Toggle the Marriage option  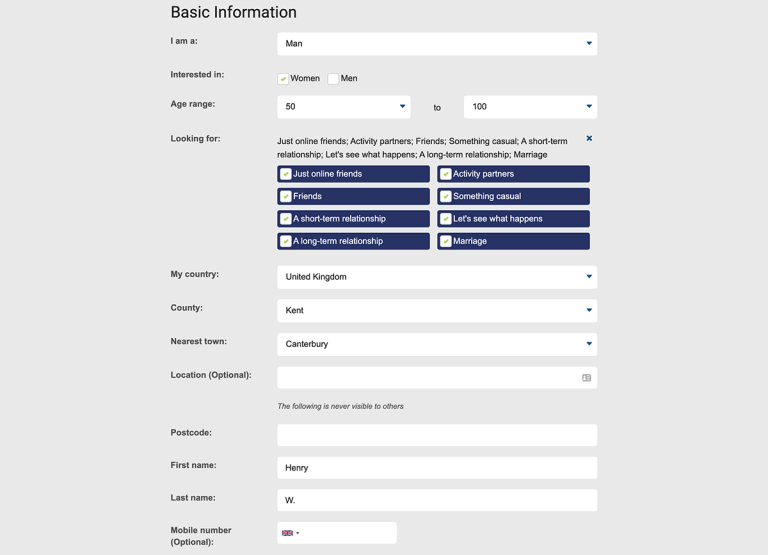point(513,241)
